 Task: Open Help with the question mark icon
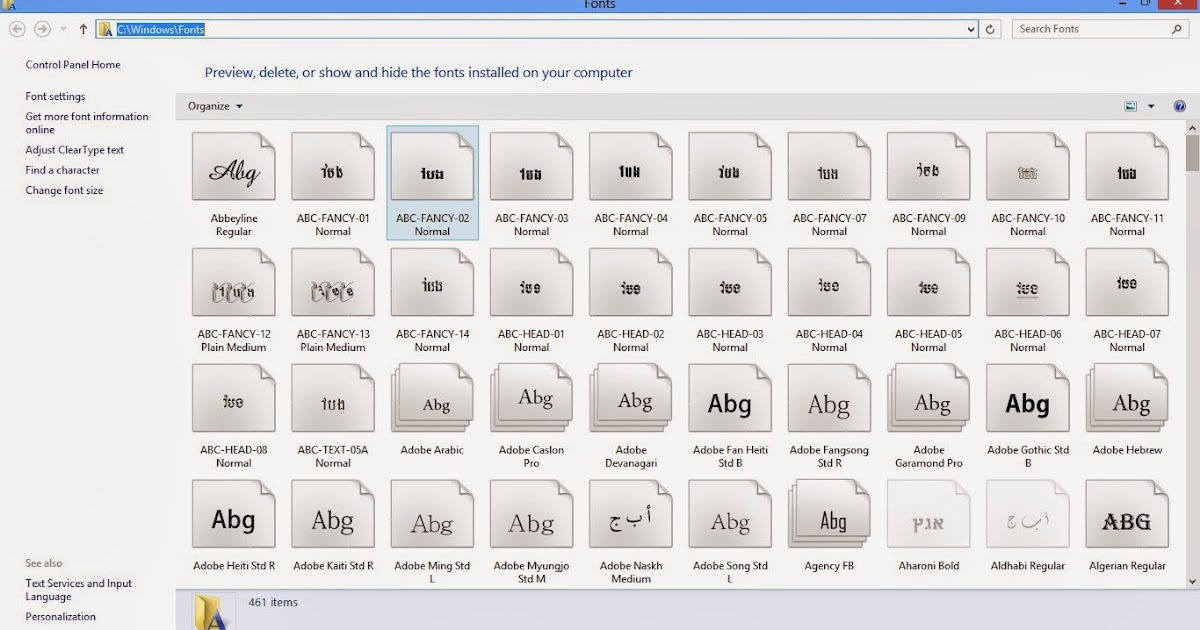click(x=1179, y=106)
